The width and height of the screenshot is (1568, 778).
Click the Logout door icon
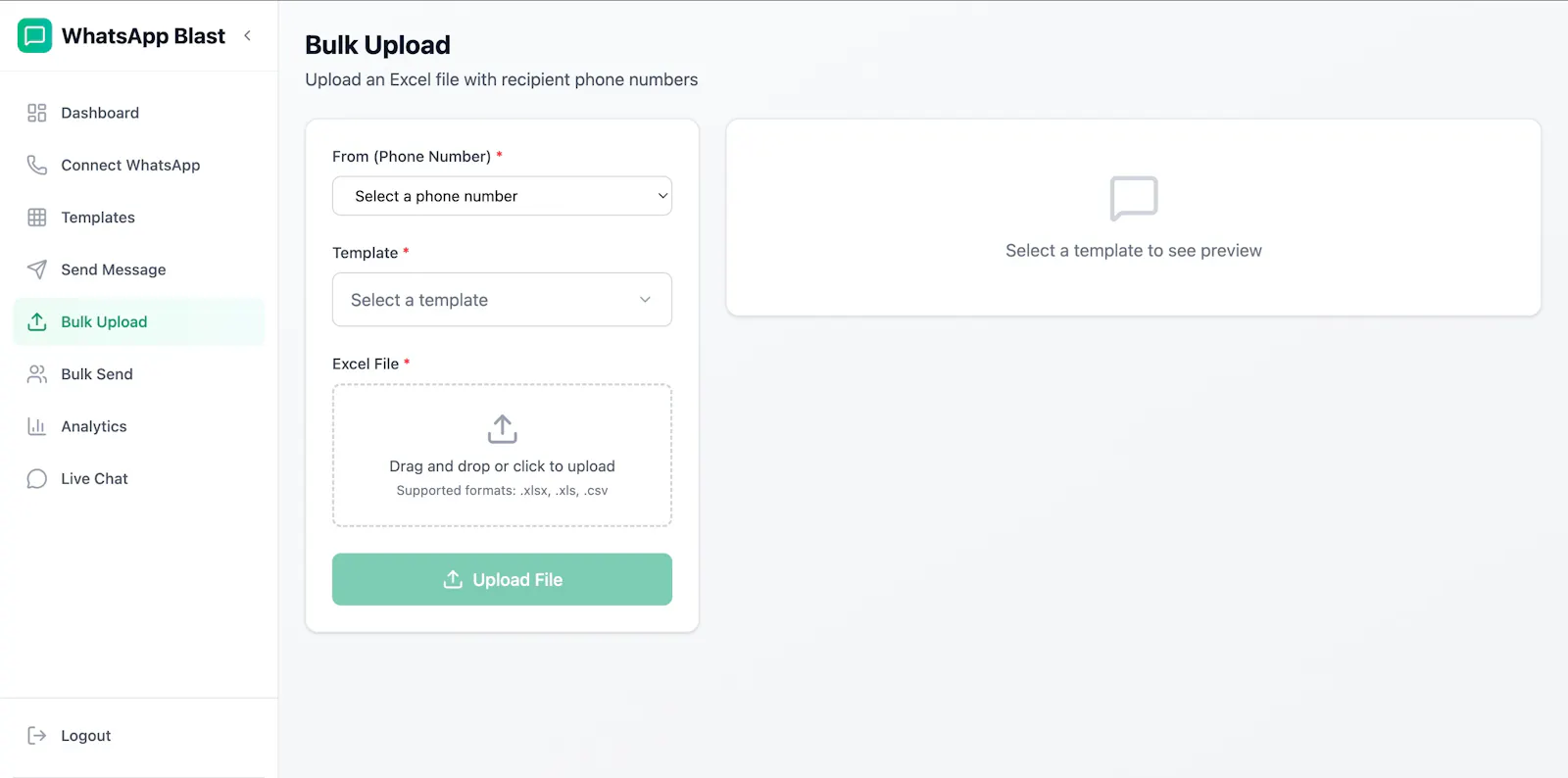[37, 736]
